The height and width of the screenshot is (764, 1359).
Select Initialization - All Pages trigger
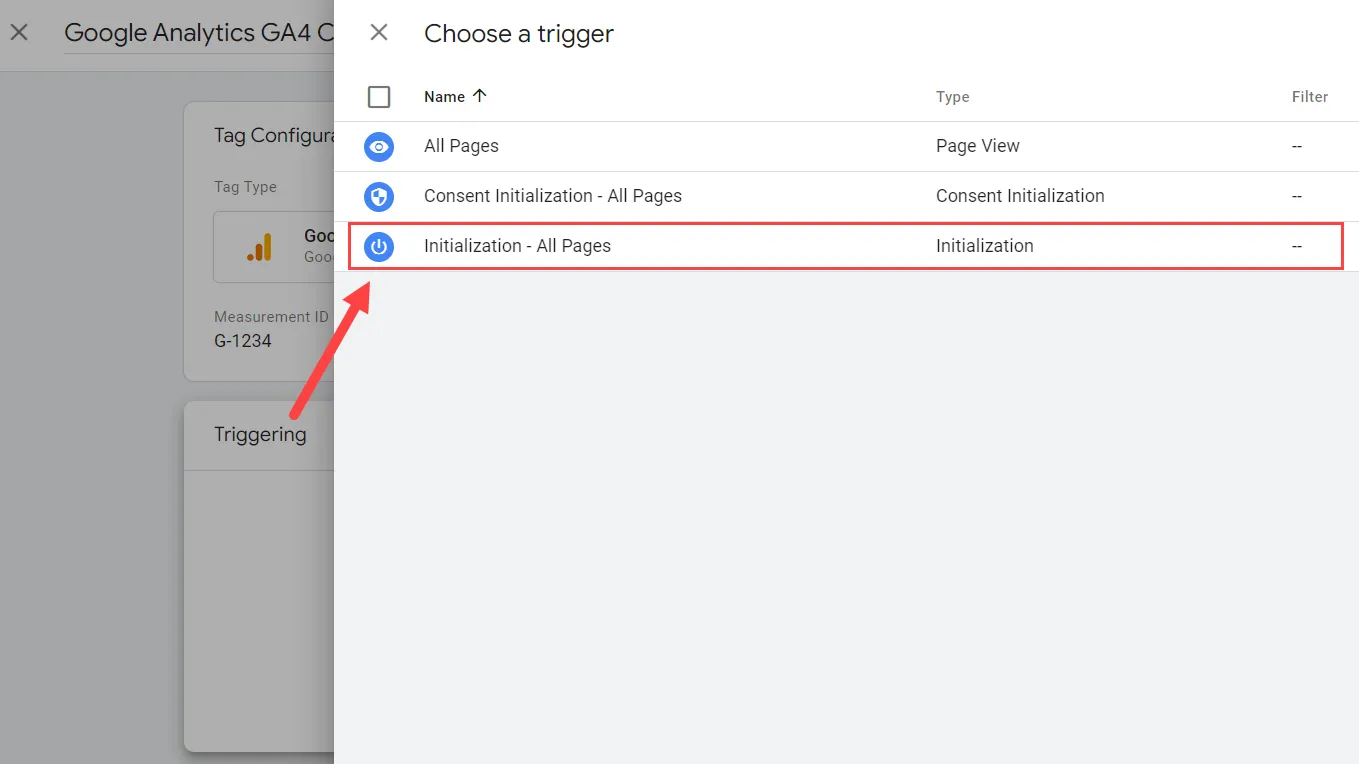point(517,246)
